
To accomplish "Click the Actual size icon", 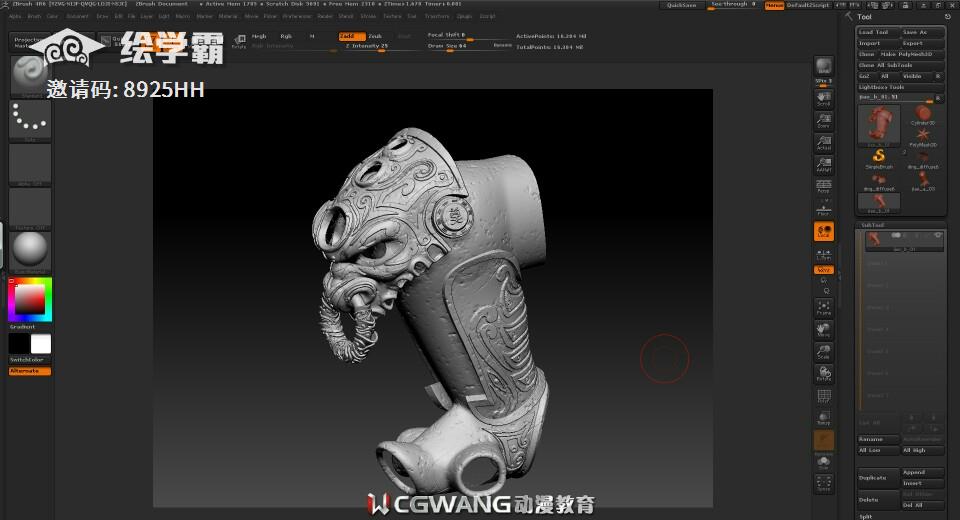I will [x=823, y=143].
